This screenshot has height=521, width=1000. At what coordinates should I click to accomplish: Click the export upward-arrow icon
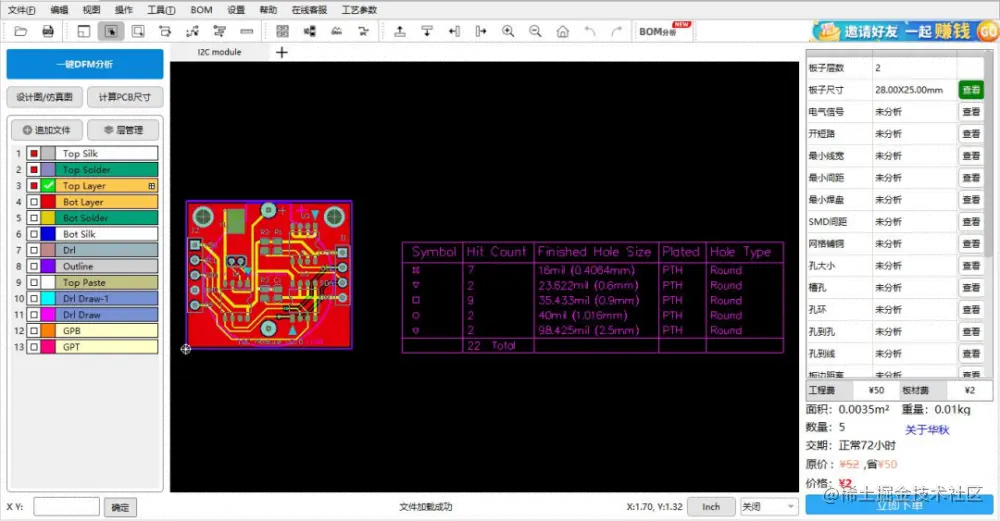tap(400, 31)
